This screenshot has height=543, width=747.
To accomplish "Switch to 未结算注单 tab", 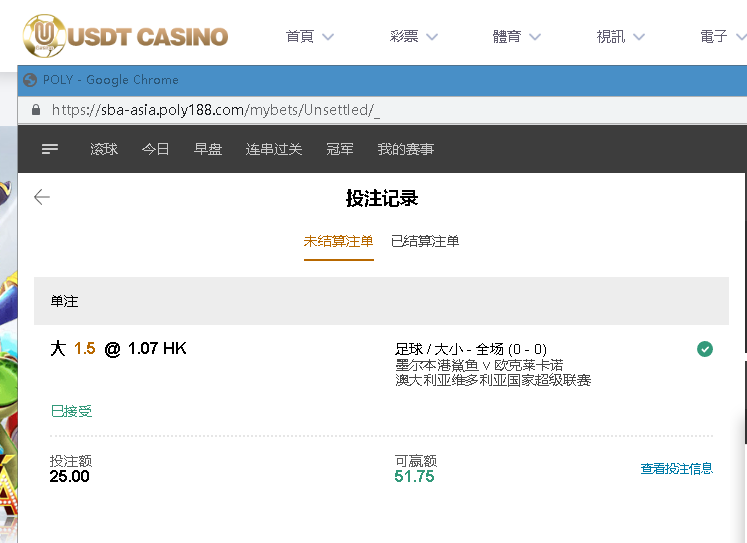I will 339,241.
